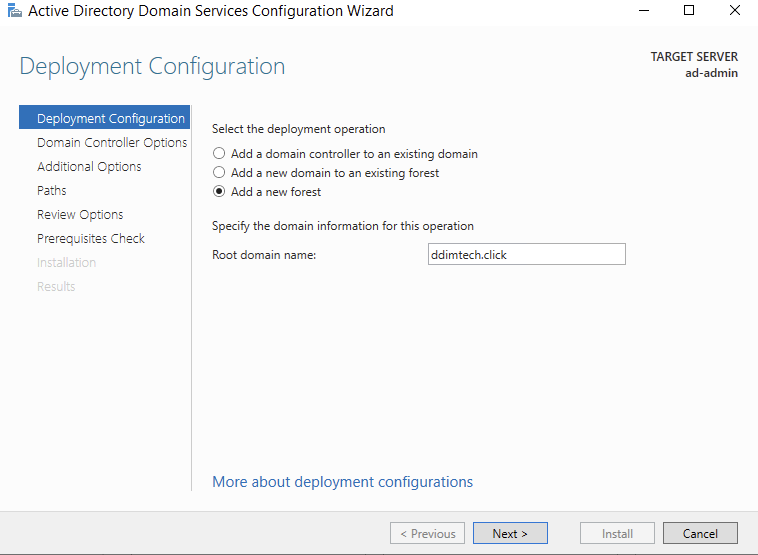Click the Next button
The image size is (758, 555).
[510, 533]
